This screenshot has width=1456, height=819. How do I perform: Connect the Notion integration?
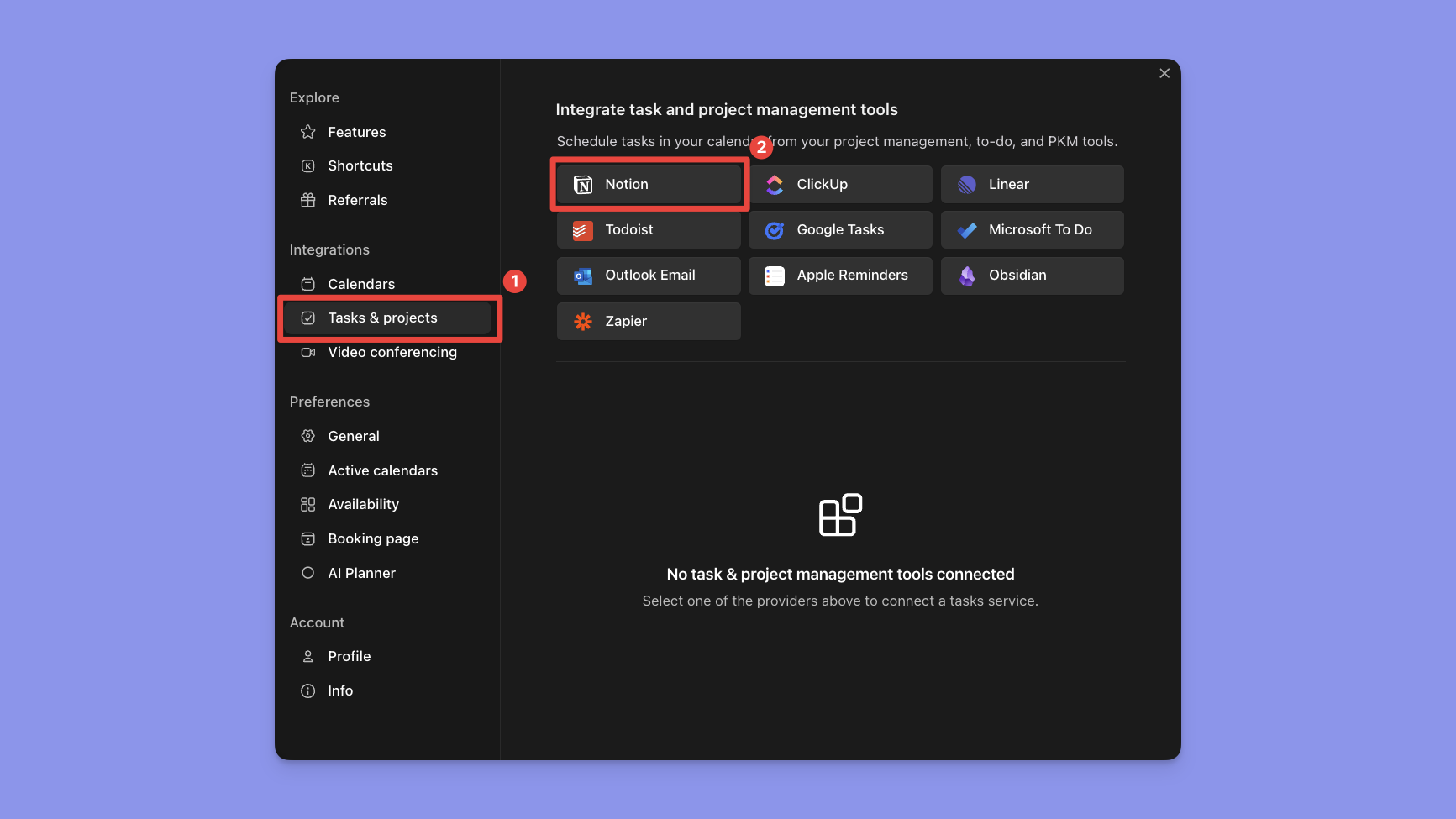[x=649, y=185]
